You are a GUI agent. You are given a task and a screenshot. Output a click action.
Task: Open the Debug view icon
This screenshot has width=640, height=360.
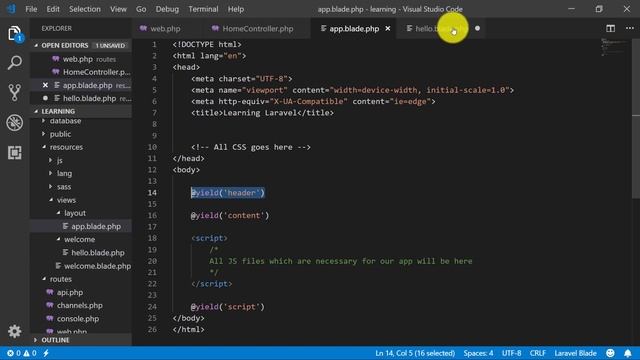[x=15, y=122]
